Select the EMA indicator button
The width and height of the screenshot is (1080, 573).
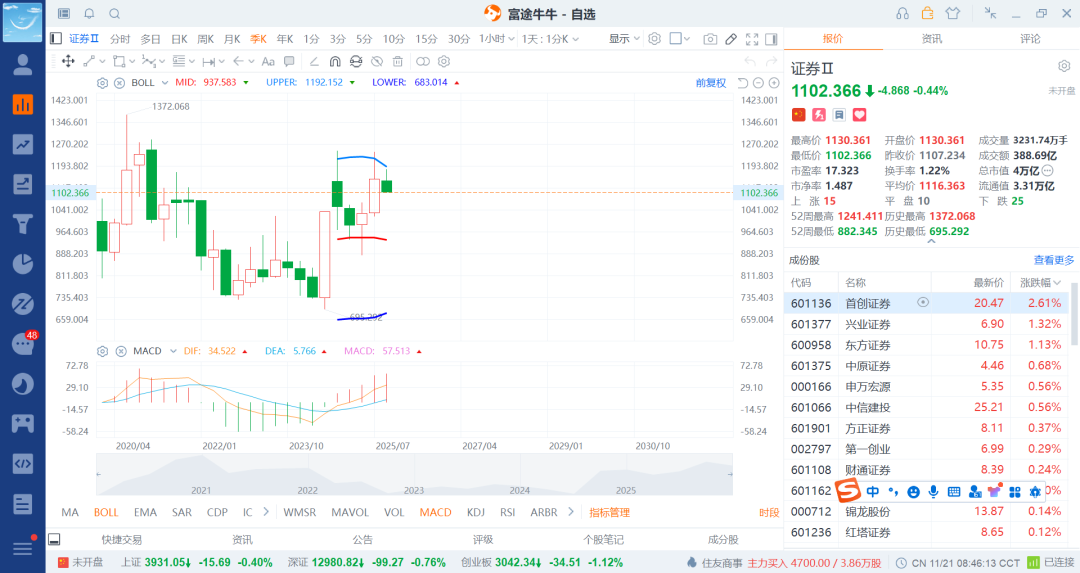145,512
